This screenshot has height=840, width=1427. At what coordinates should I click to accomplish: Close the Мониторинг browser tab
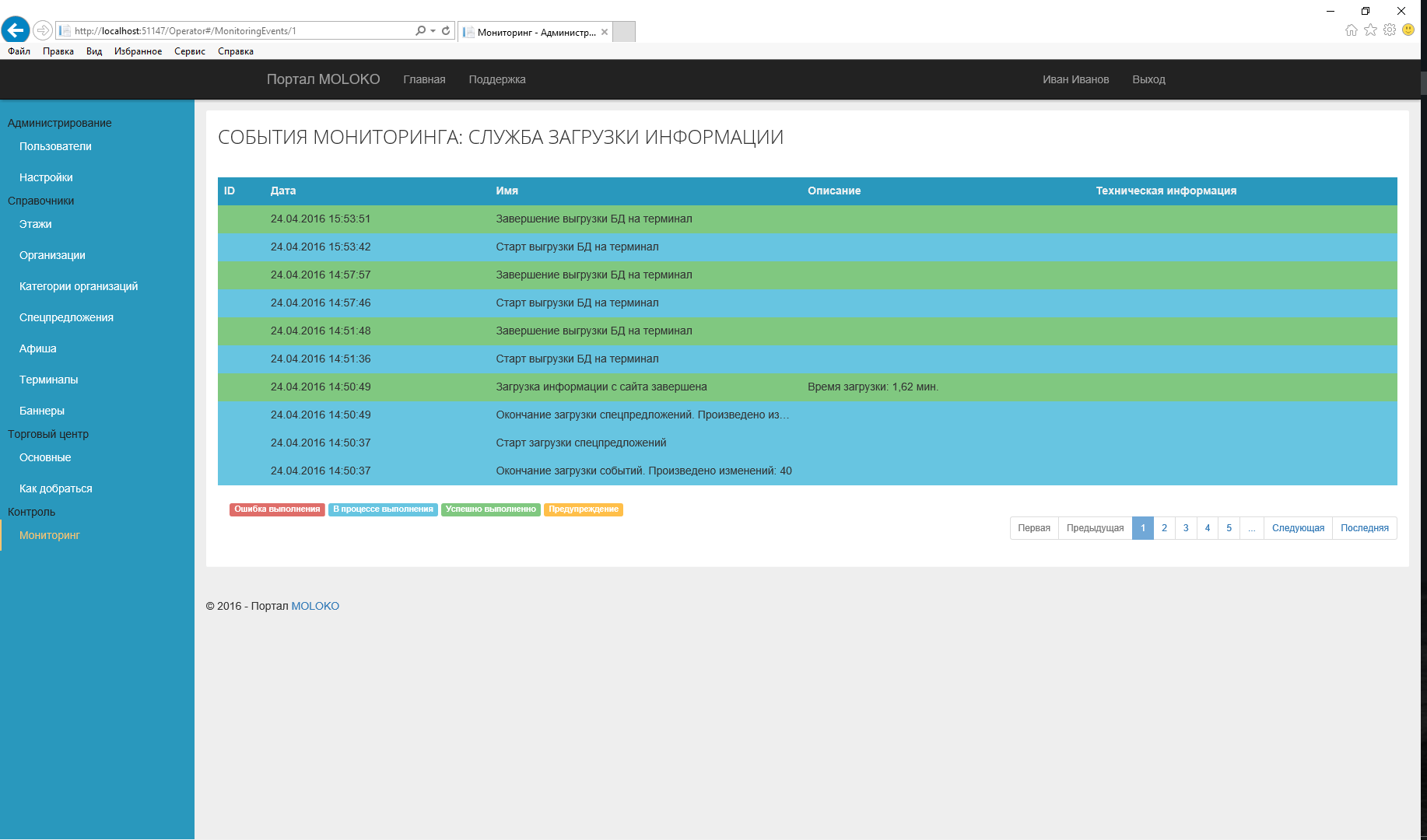605,32
